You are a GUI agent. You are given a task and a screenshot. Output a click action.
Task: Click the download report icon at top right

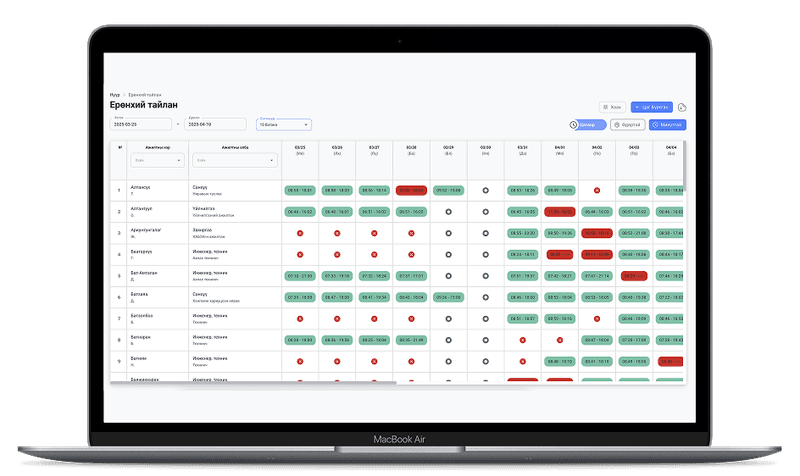point(682,107)
